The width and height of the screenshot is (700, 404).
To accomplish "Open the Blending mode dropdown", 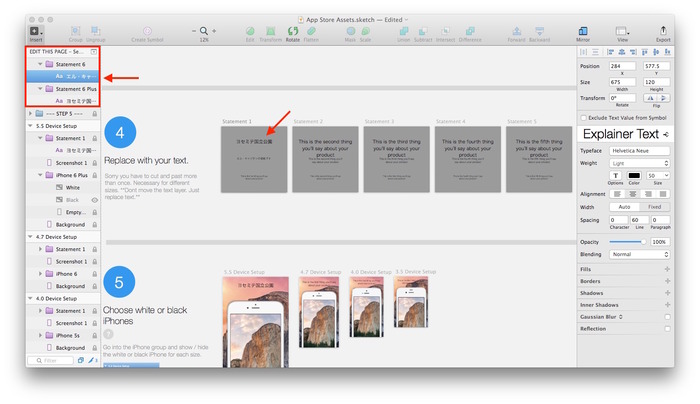I will click(639, 254).
